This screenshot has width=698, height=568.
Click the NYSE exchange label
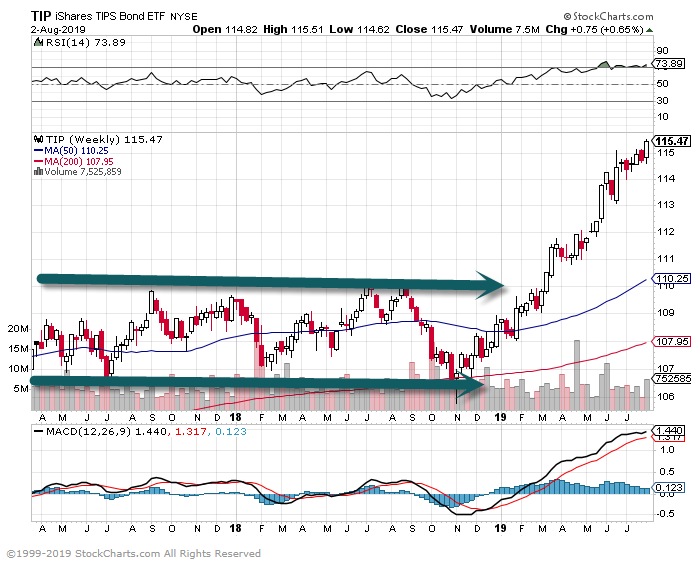pyautogui.click(x=184, y=17)
